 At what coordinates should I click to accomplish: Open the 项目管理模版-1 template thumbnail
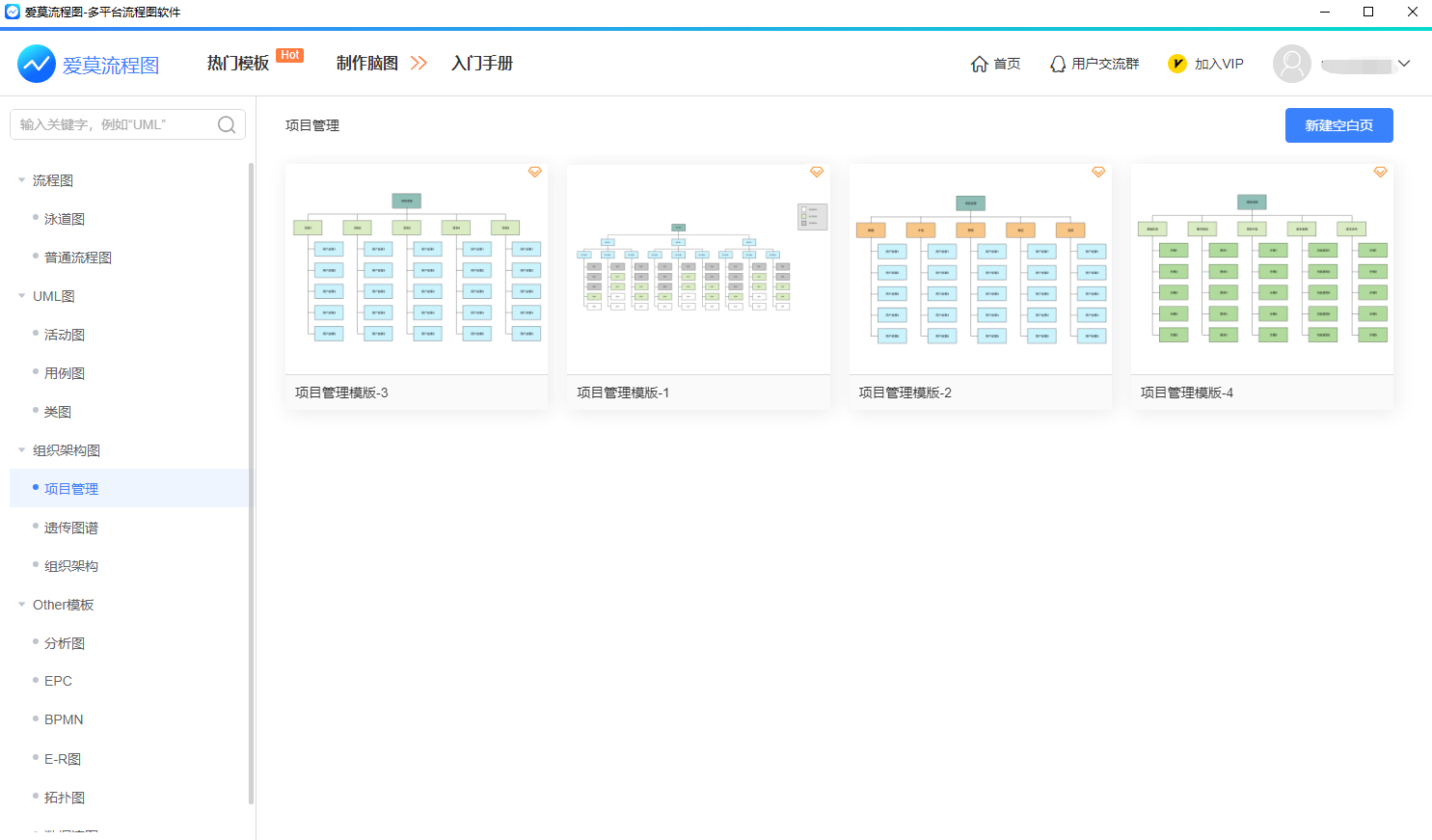698,269
